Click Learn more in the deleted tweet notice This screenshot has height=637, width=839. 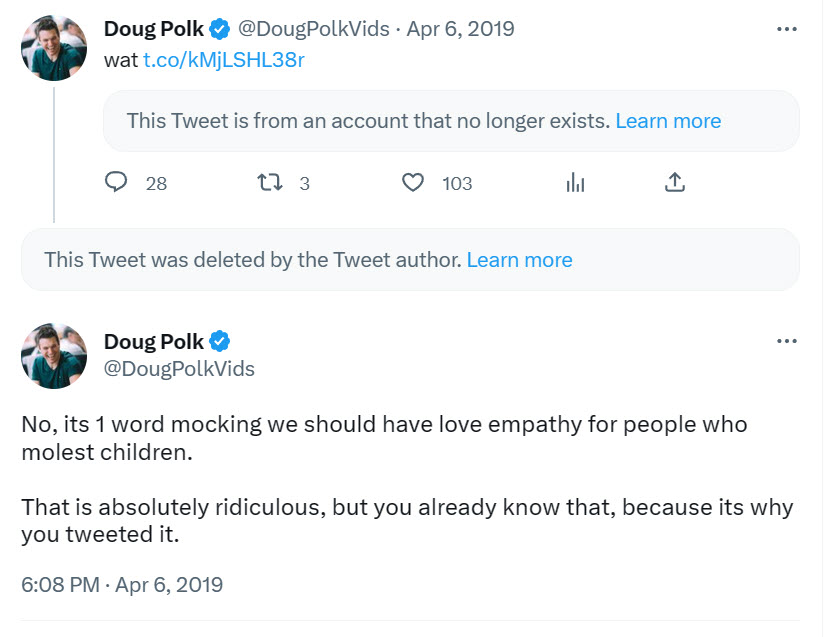[519, 260]
